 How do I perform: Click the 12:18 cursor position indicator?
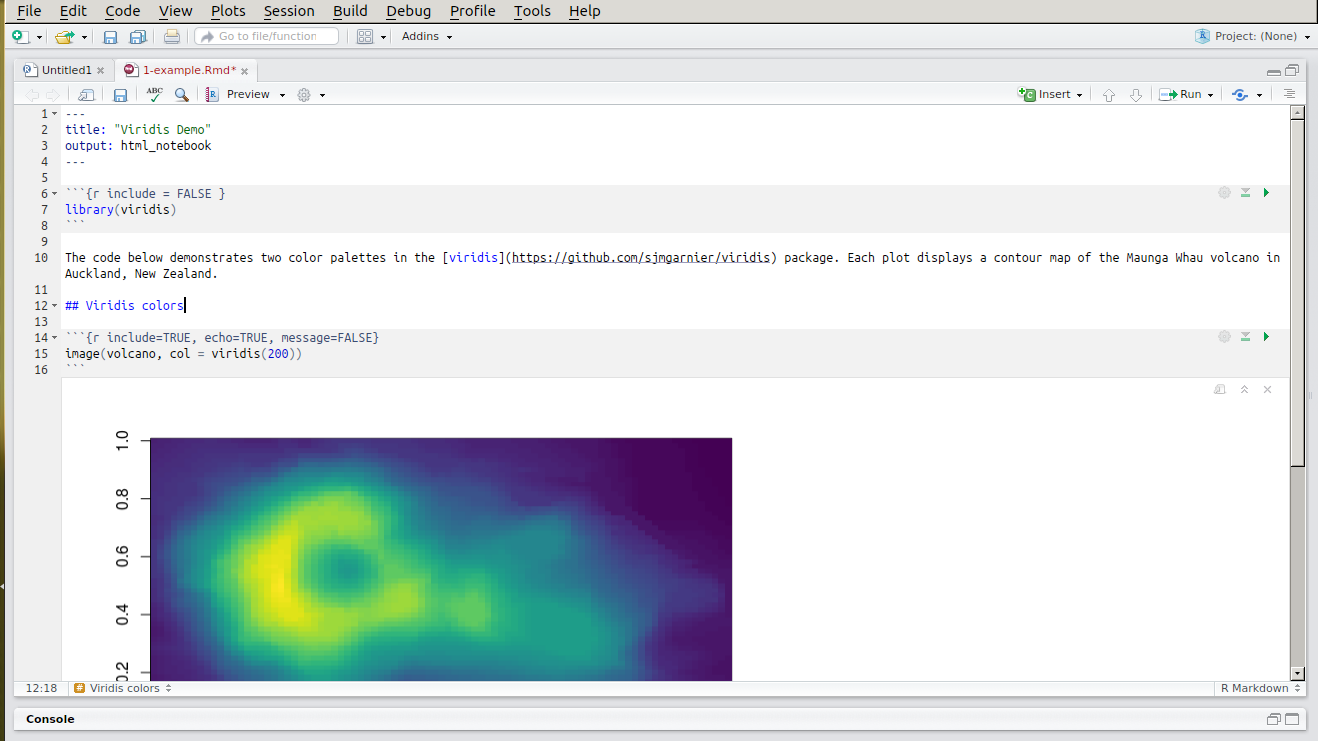click(41, 688)
